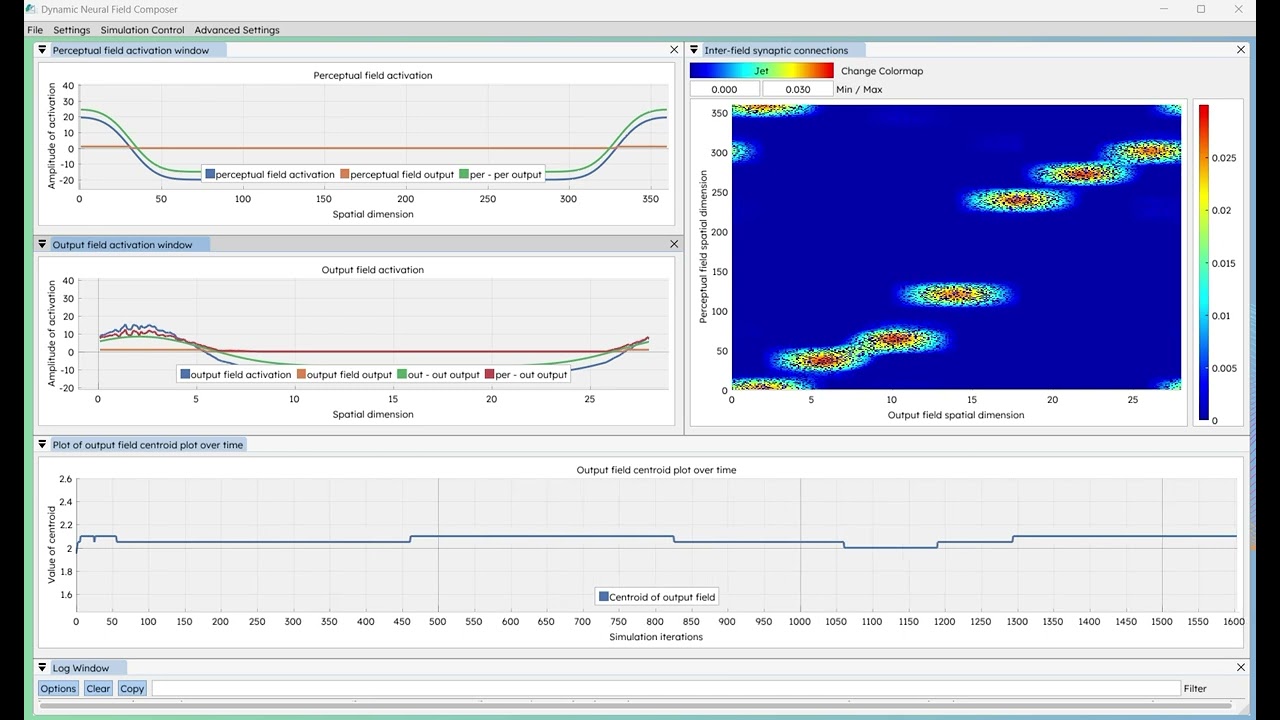
Task: Click the 'Output field centroid plot over time' title
Action: coord(656,469)
